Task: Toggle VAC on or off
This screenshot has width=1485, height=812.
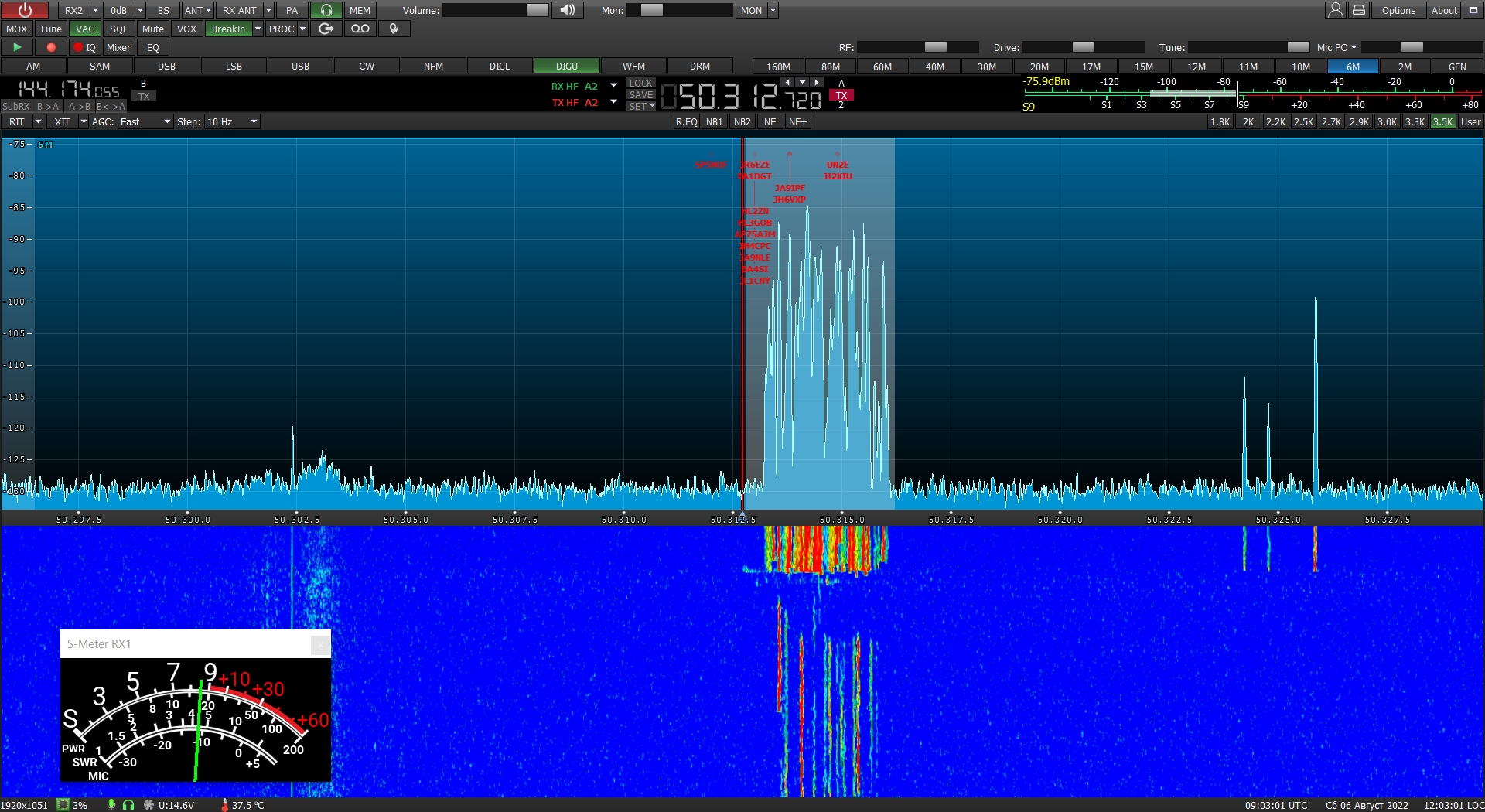Action: 85,29
